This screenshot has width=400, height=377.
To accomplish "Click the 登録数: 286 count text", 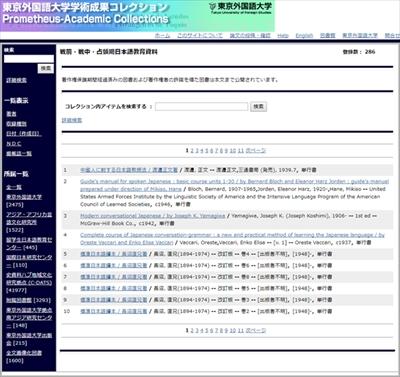I will (x=359, y=52).
